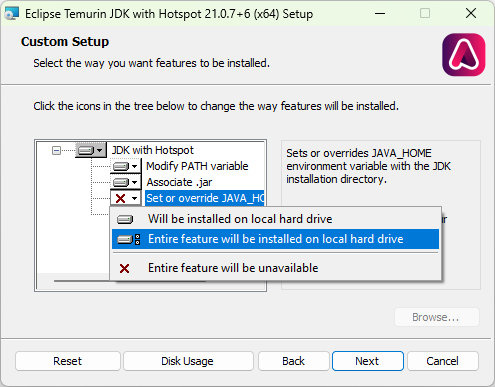The width and height of the screenshot is (495, 387).
Task: Click the red X icon in the menu
Action: [x=124, y=268]
